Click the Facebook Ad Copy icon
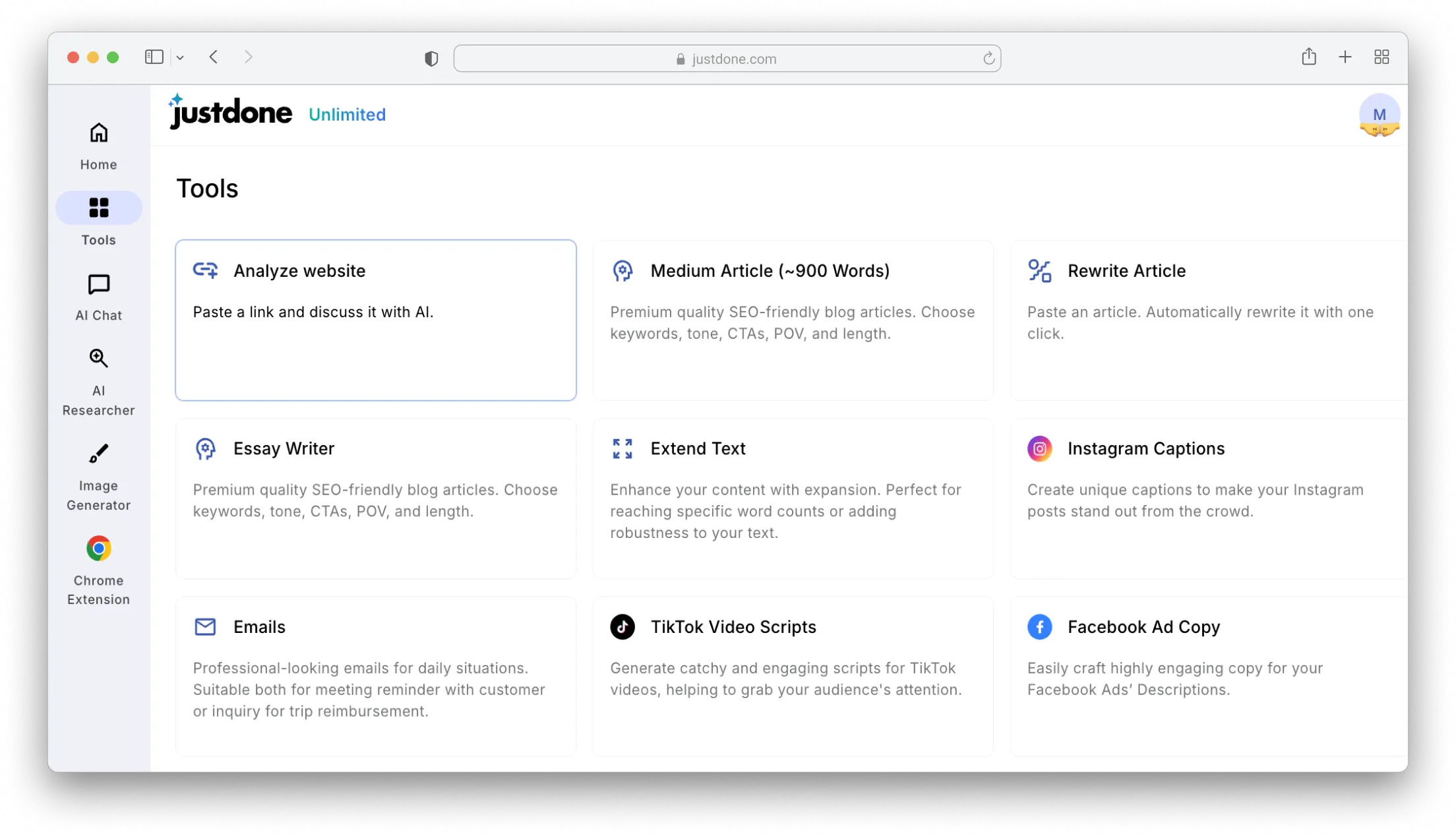The width and height of the screenshot is (1456, 836). pyautogui.click(x=1039, y=627)
